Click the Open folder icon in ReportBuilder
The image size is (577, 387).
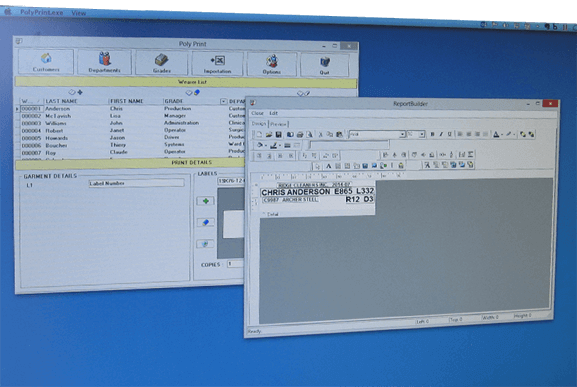(269, 135)
